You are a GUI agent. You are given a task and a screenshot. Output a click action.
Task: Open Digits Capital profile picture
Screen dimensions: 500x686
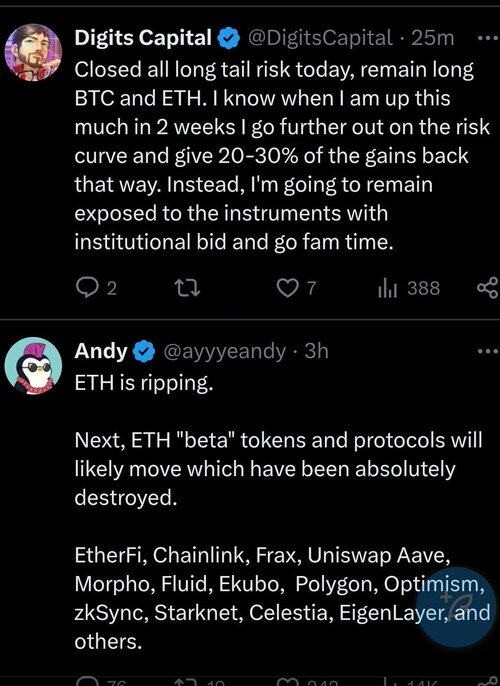point(33,52)
